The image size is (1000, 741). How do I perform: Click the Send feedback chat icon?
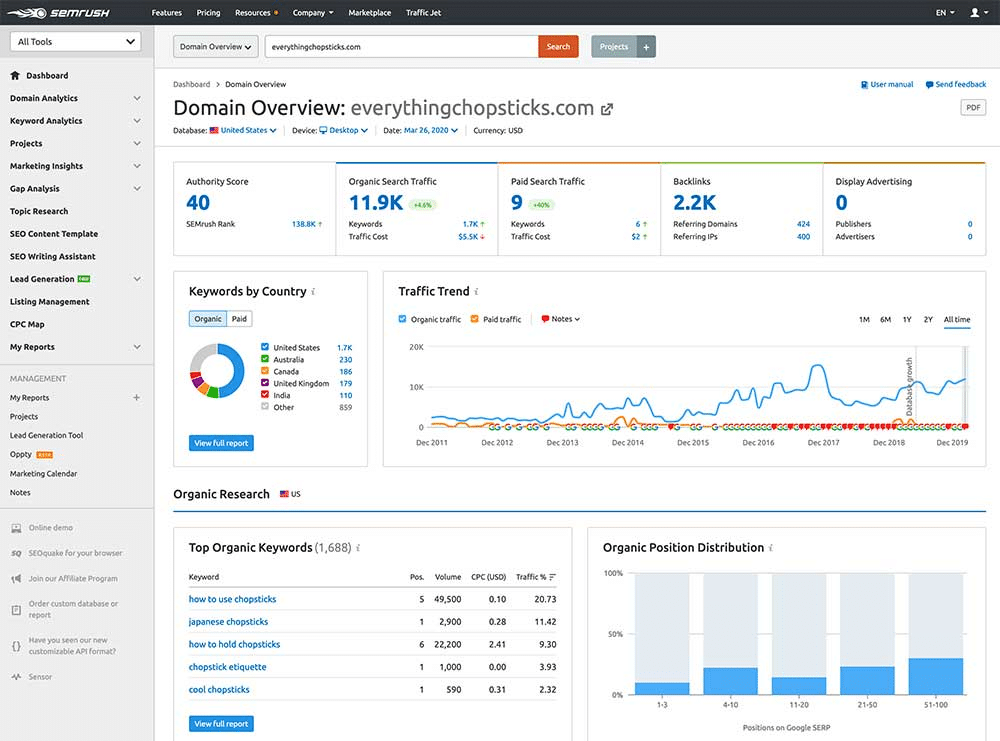tap(929, 84)
